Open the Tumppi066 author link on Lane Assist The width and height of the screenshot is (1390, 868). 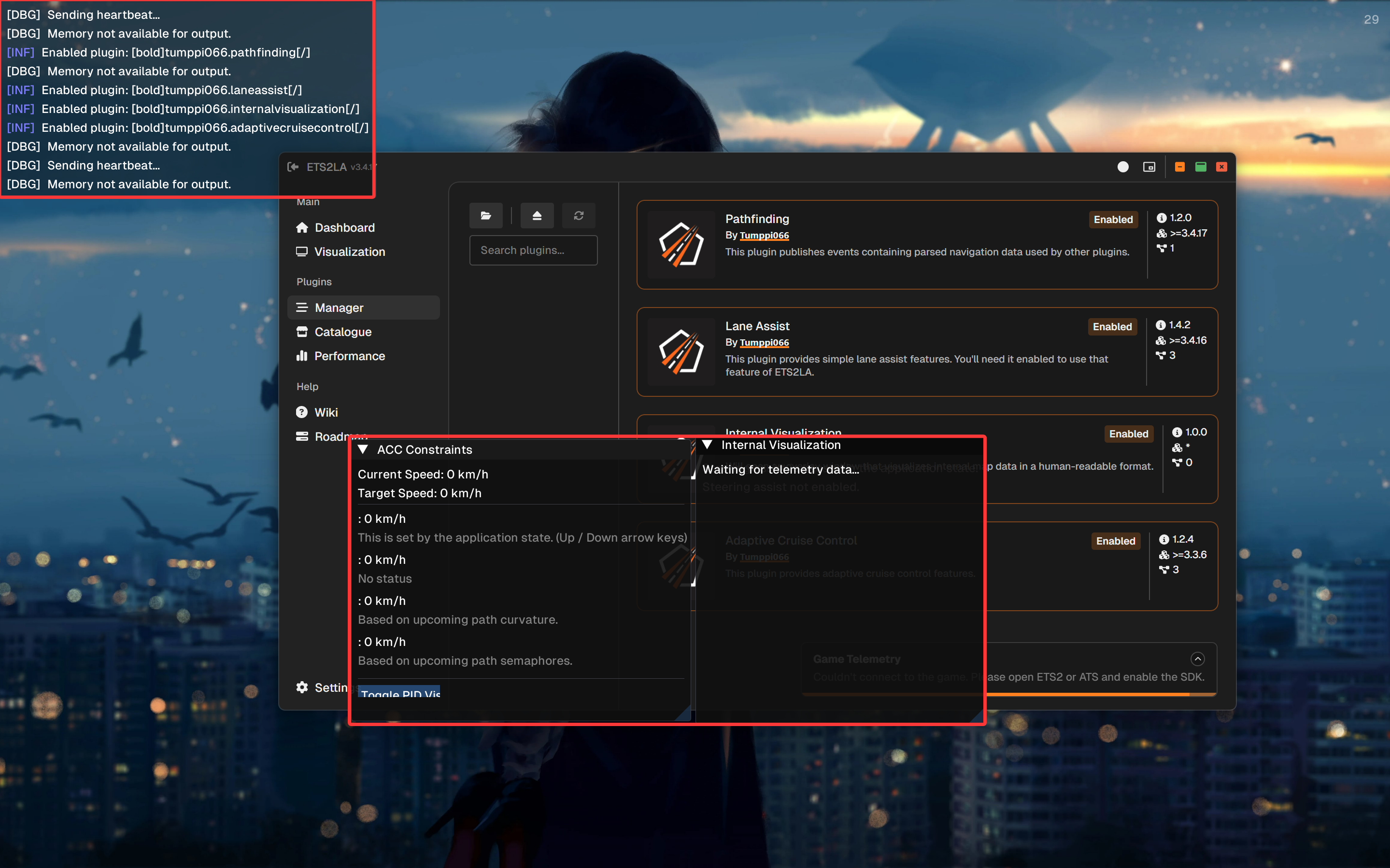764,343
